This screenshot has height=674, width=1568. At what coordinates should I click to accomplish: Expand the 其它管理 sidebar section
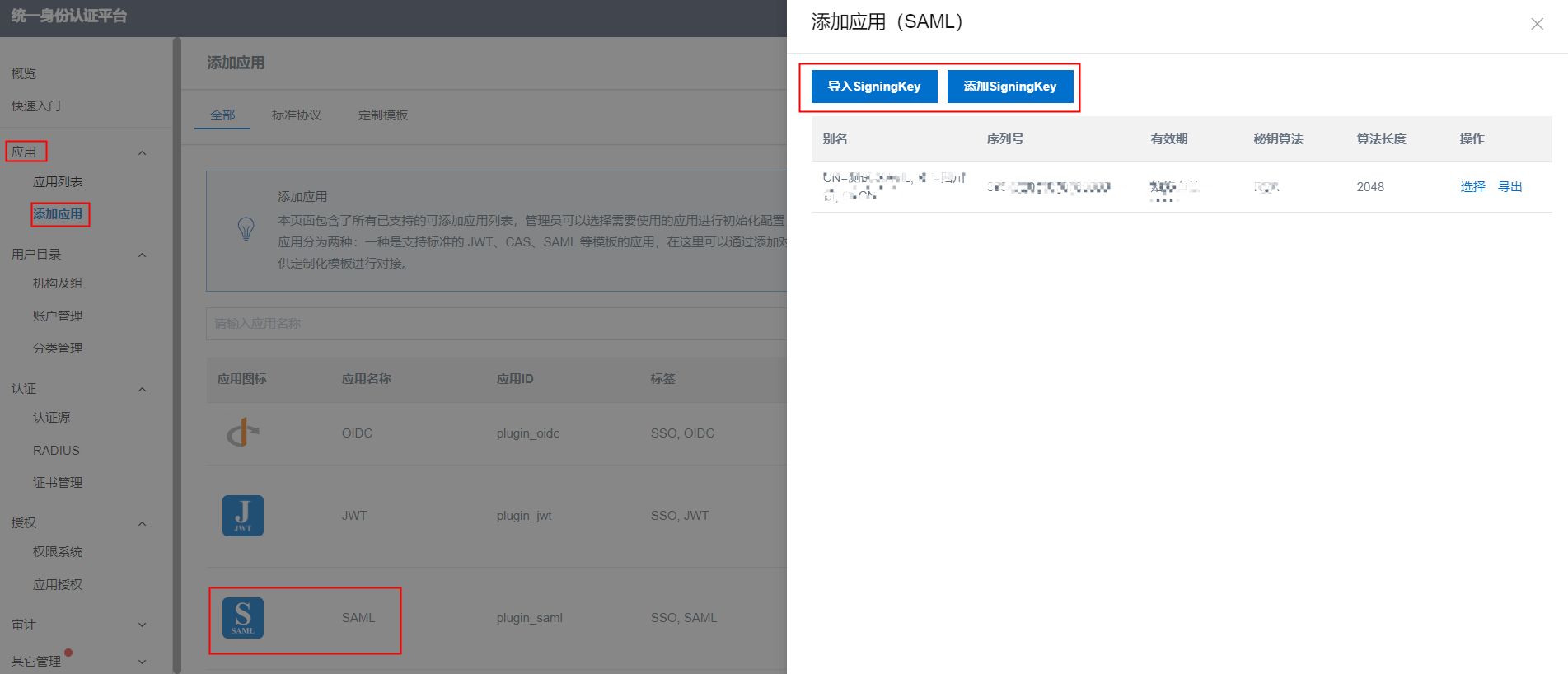(142, 662)
